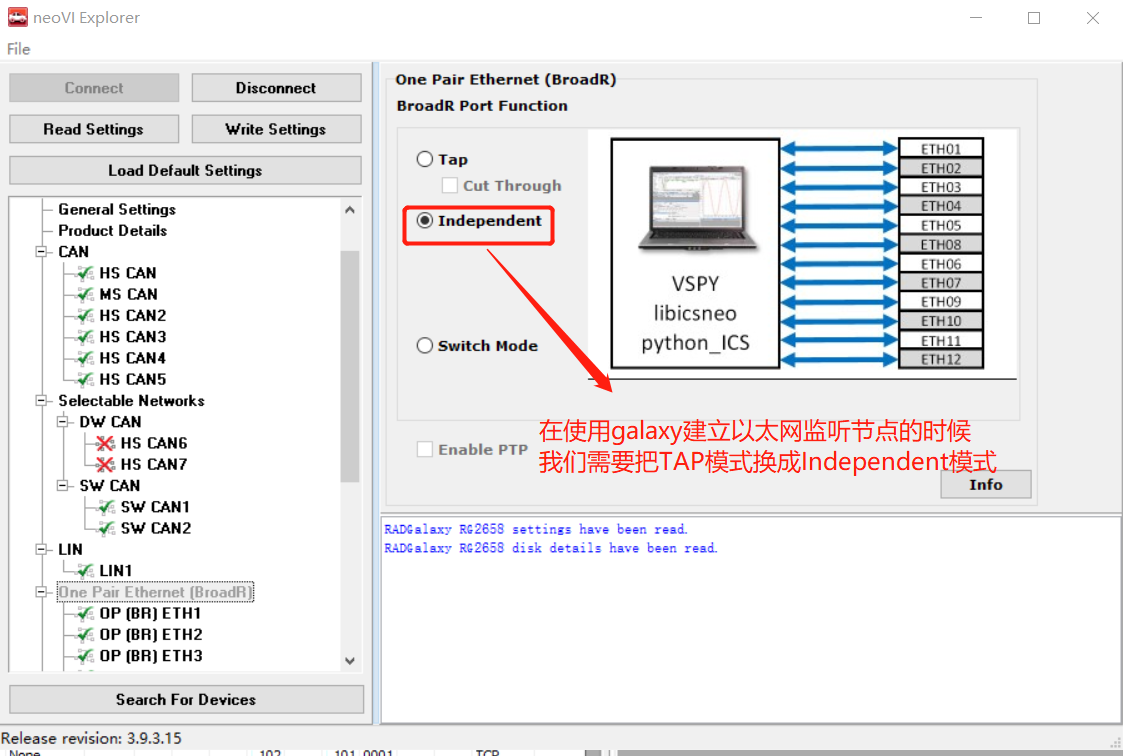Select the OP (BR) ETH3 tree item
This screenshot has height=756, width=1123.
pos(151,656)
